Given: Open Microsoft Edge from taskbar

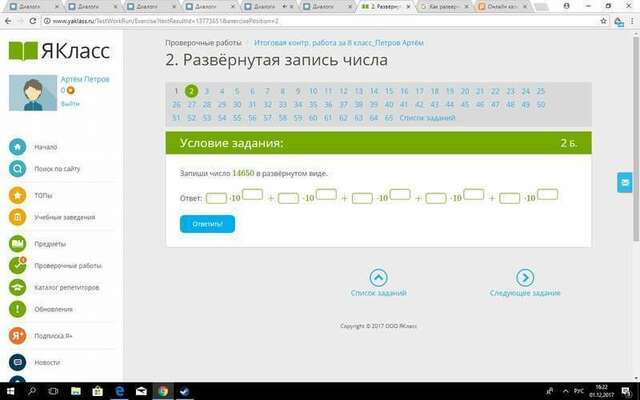Looking at the screenshot, I should point(119,391).
